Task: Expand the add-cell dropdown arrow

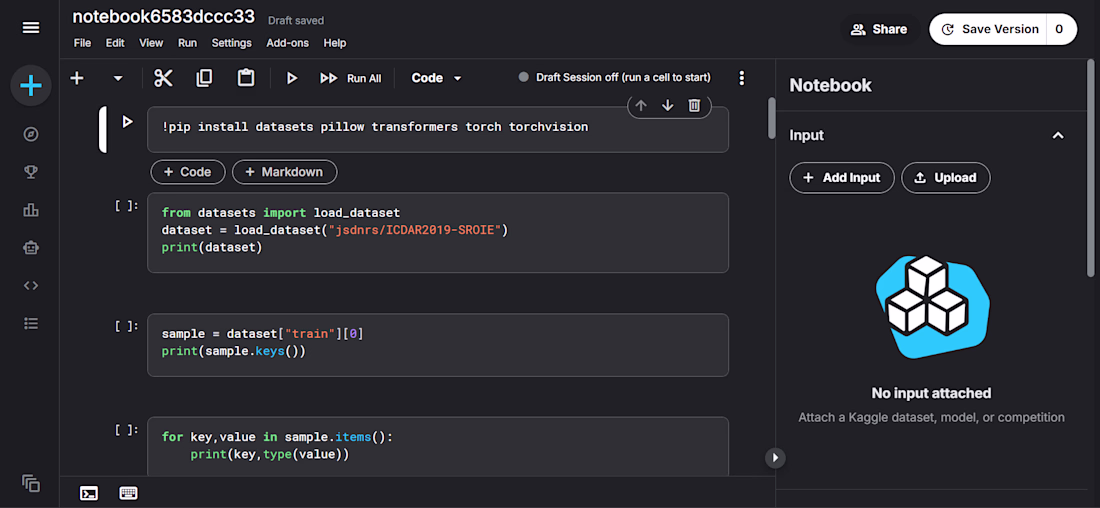Action: [x=118, y=78]
